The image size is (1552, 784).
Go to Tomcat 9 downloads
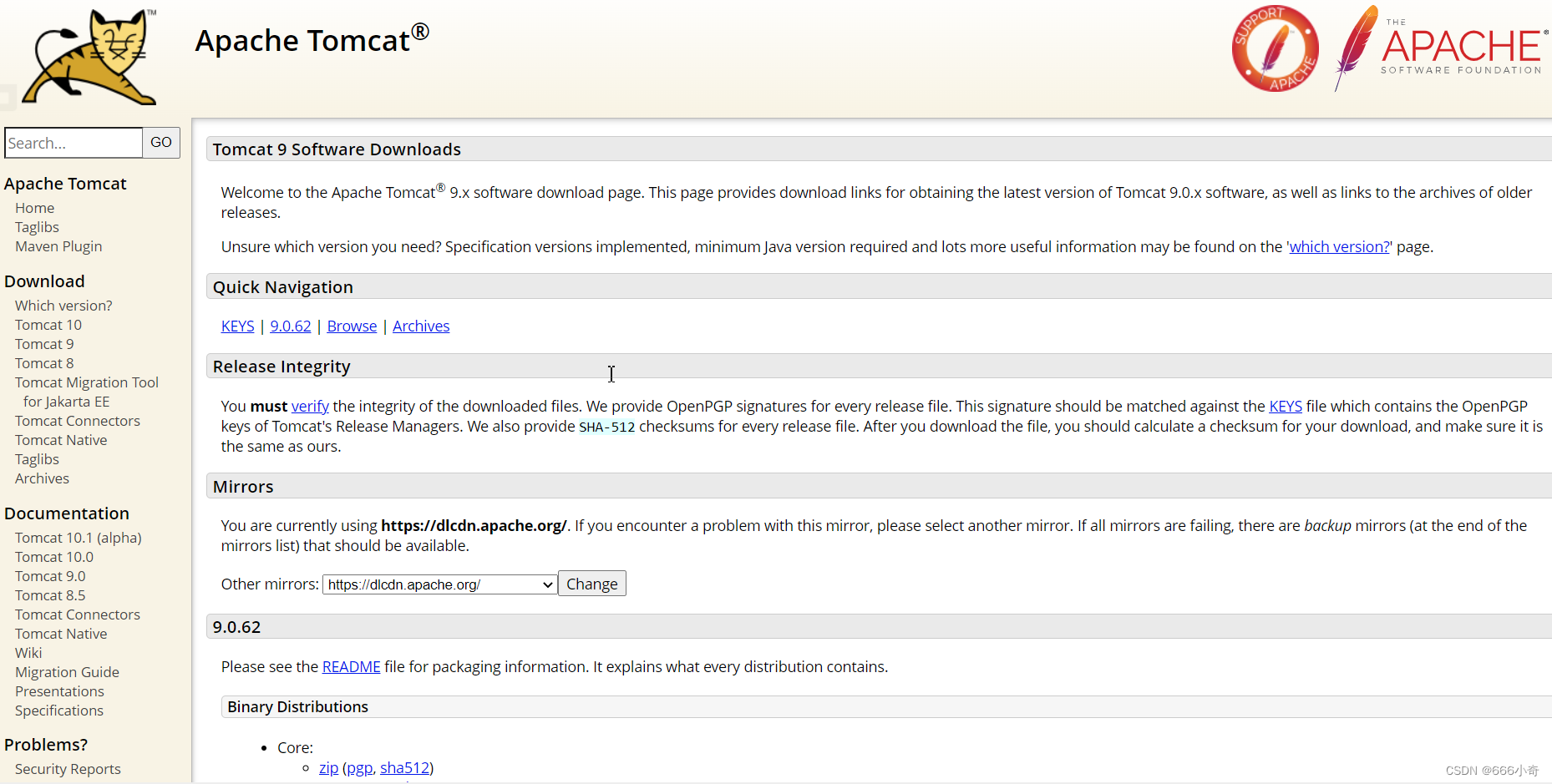[x=44, y=344]
